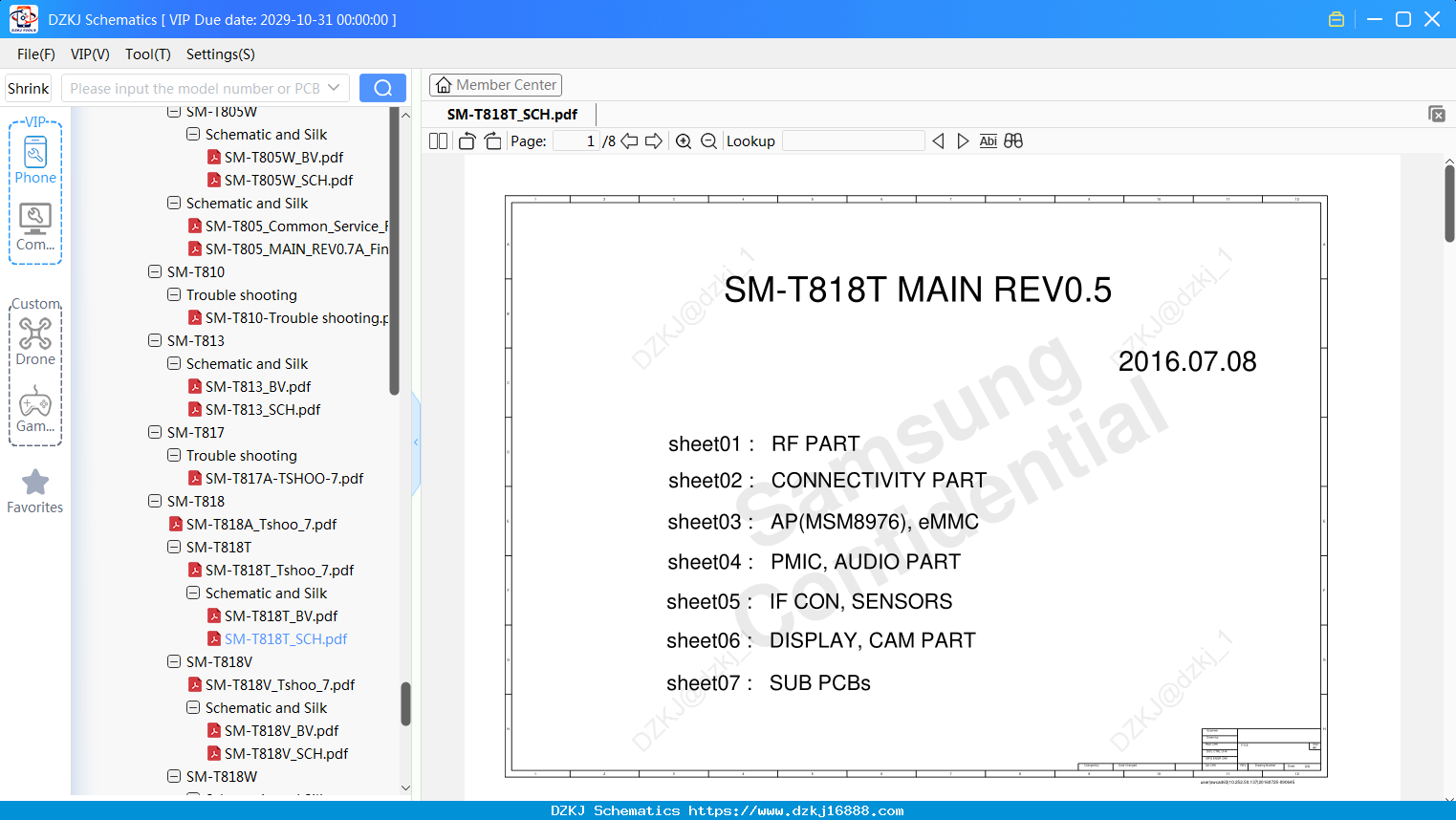The image size is (1456, 820).
Task: Click the panel collapse handle beside tree
Action: pyautogui.click(x=416, y=442)
